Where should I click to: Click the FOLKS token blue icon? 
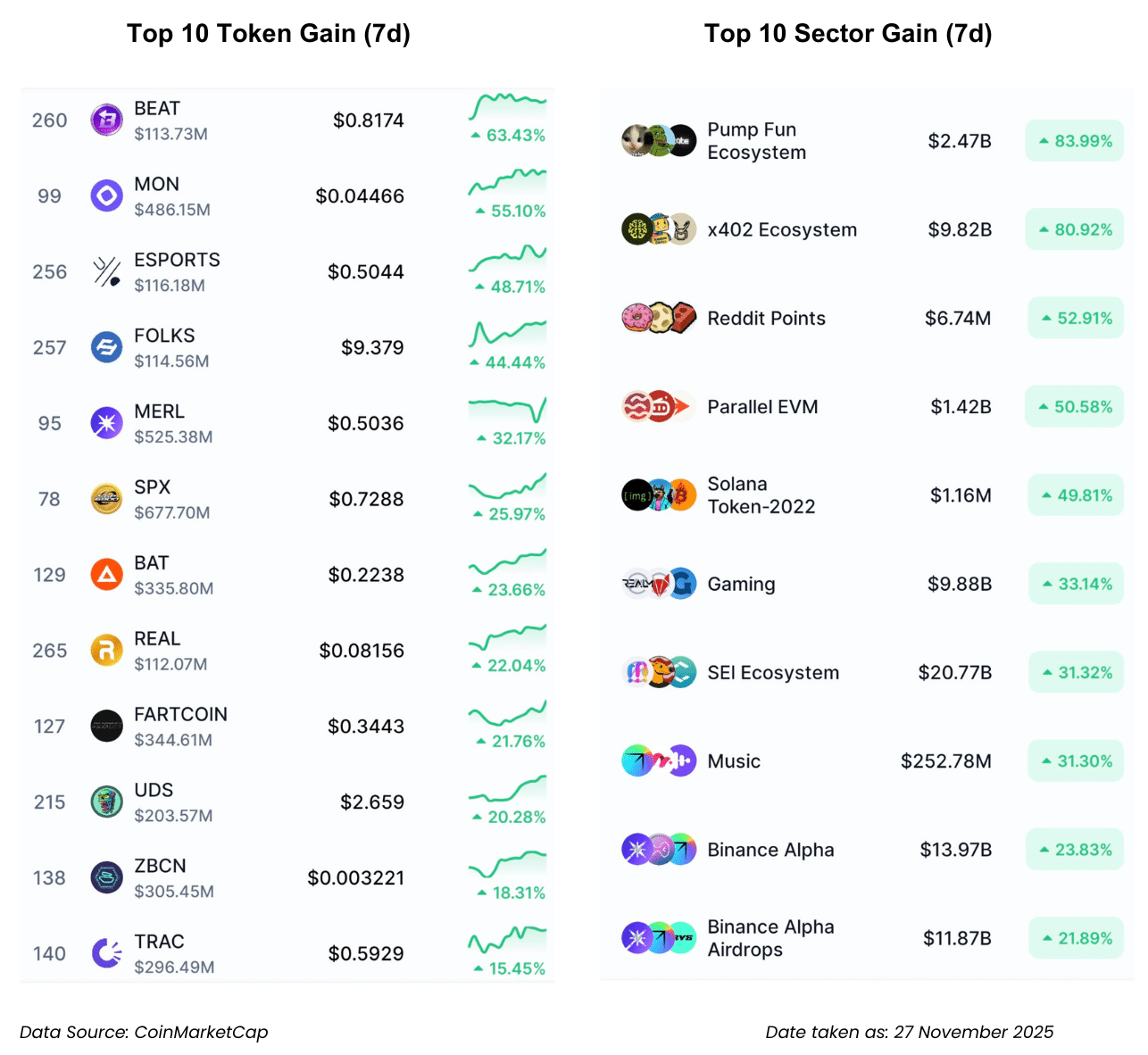click(x=107, y=347)
